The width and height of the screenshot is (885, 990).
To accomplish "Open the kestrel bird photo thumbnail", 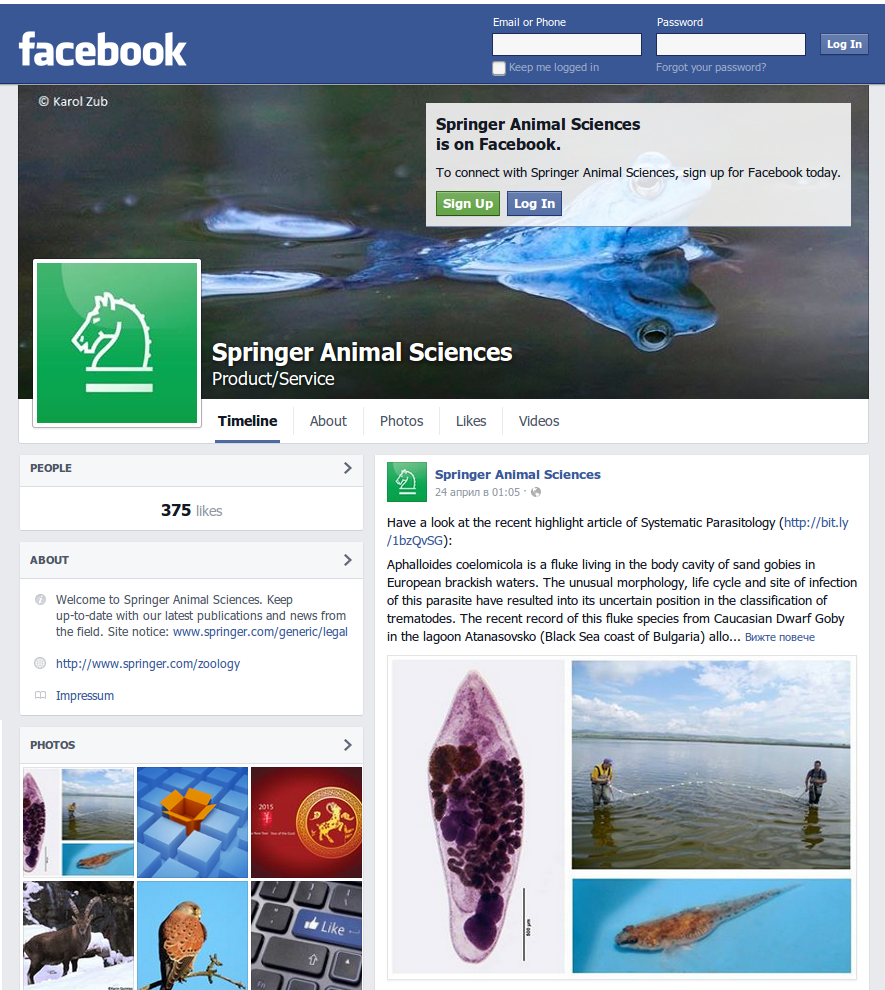I will point(193,935).
